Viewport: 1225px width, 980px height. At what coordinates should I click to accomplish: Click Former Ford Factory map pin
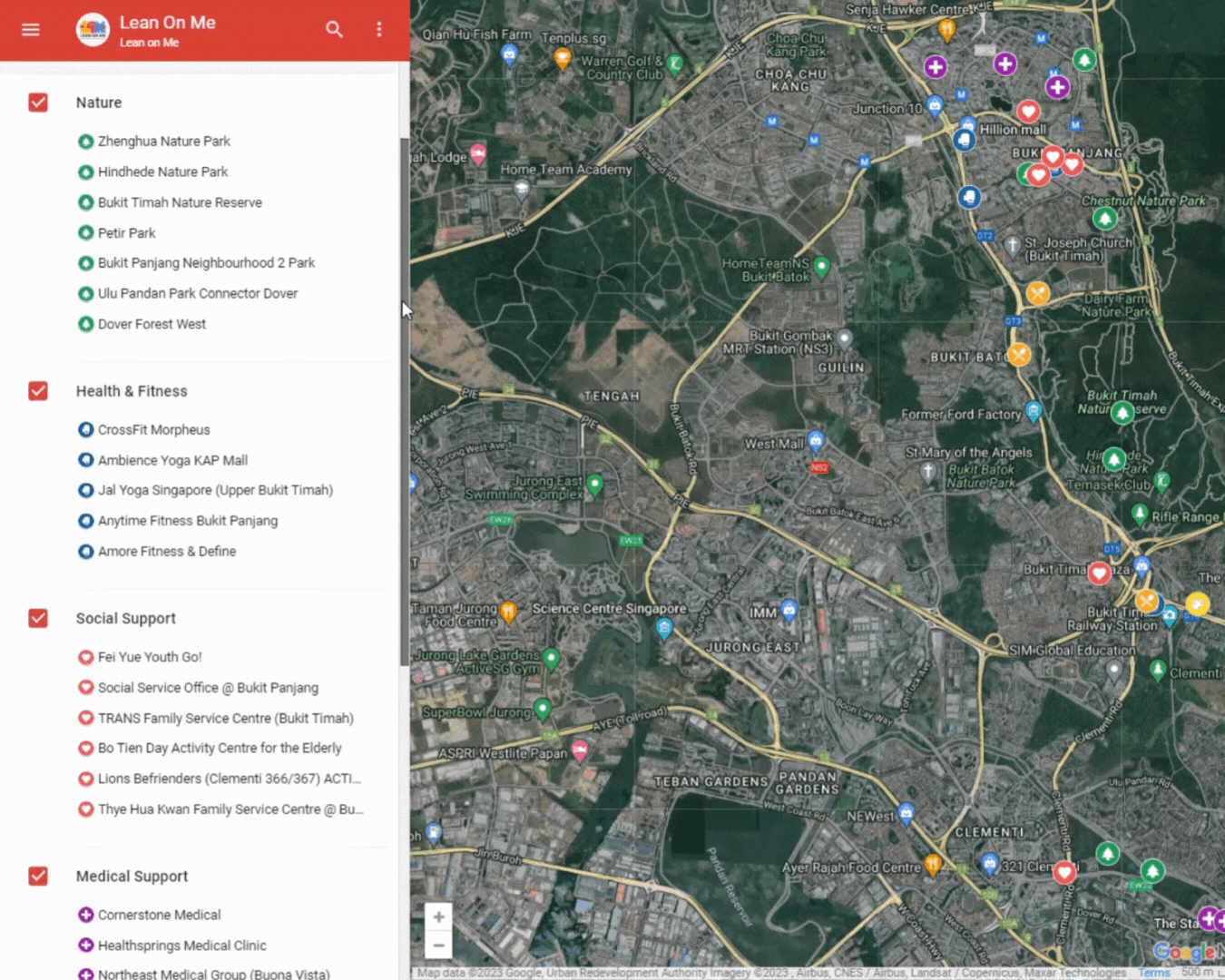[x=1033, y=412]
